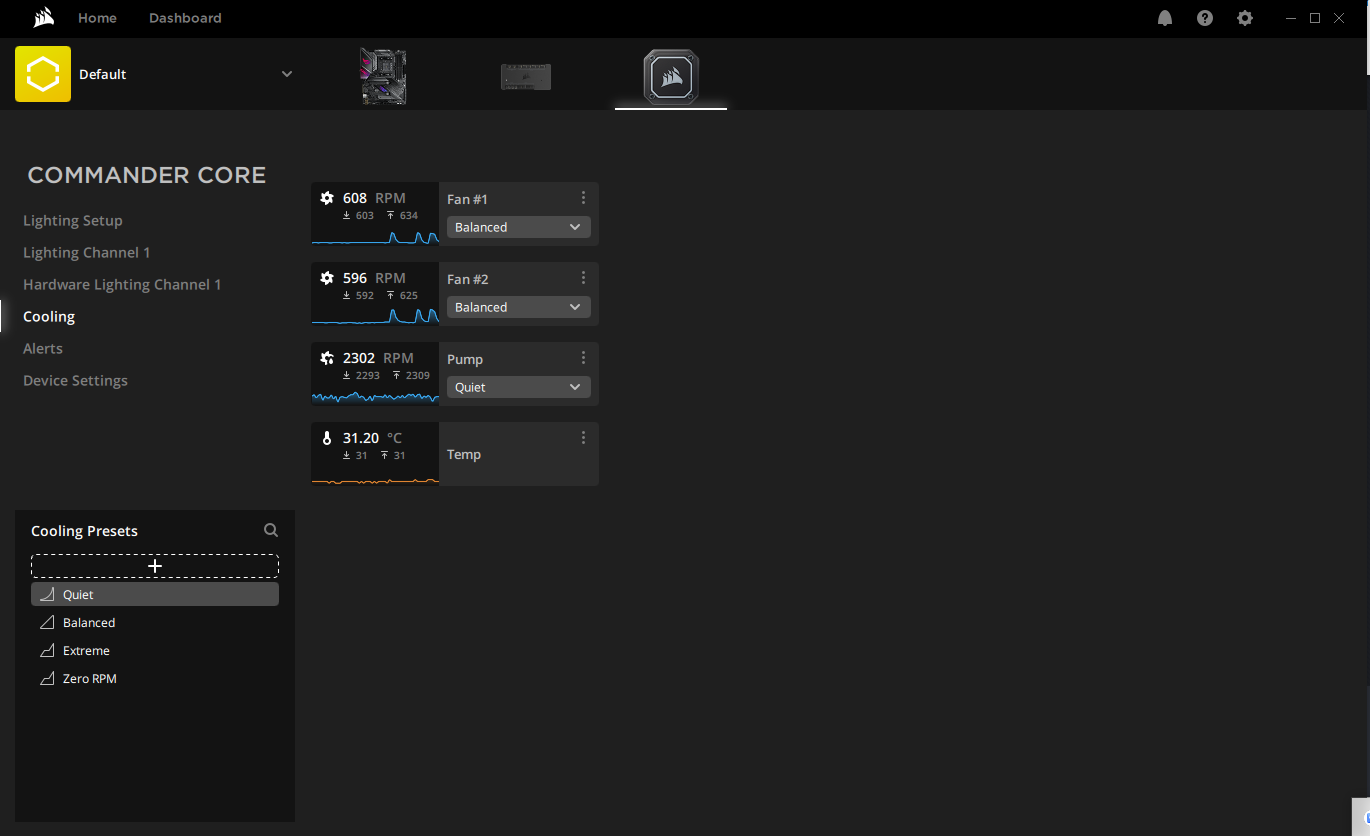Select the Zero RPM cooling preset
The width and height of the screenshot is (1370, 836).
(x=155, y=678)
